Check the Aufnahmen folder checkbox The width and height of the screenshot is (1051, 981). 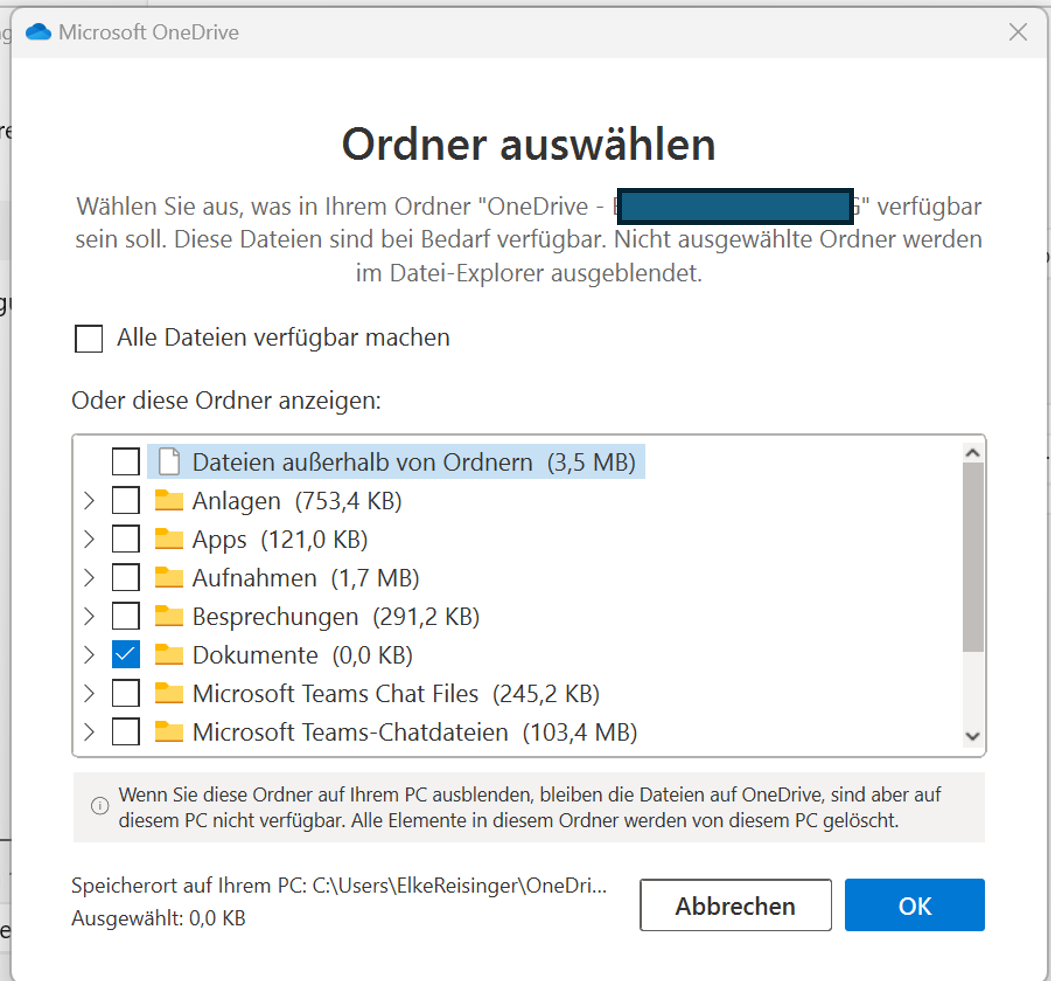(x=125, y=577)
